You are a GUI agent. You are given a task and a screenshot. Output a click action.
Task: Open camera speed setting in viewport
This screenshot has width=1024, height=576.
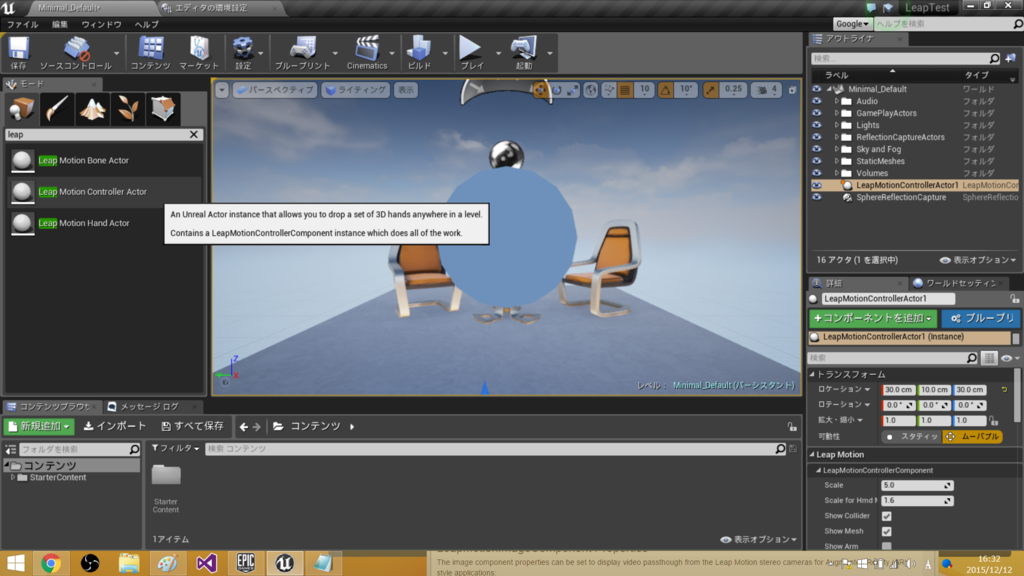tap(767, 90)
